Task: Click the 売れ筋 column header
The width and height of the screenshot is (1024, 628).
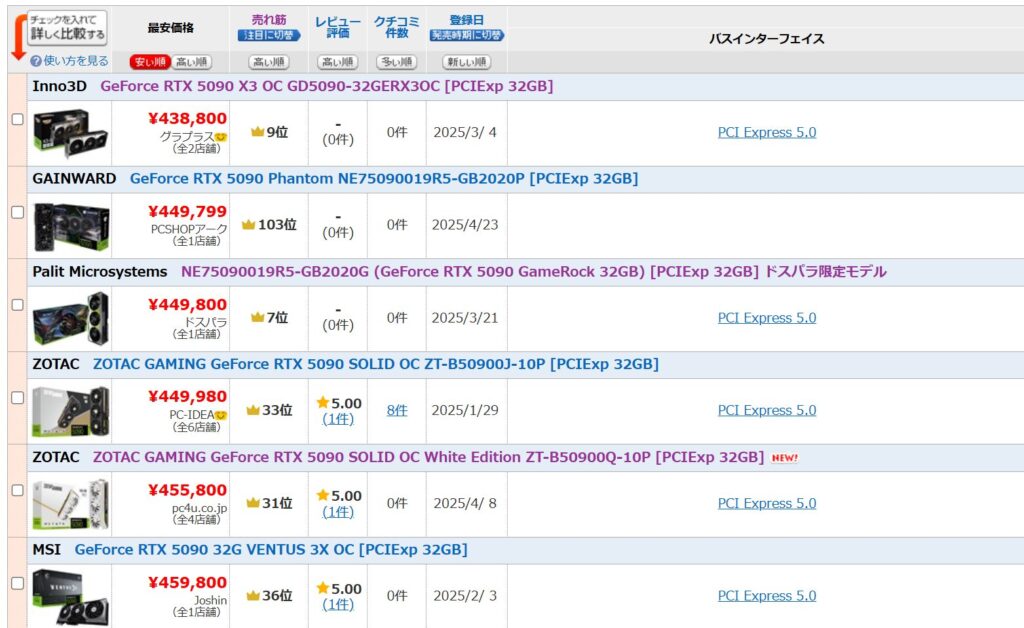Action: point(268,20)
